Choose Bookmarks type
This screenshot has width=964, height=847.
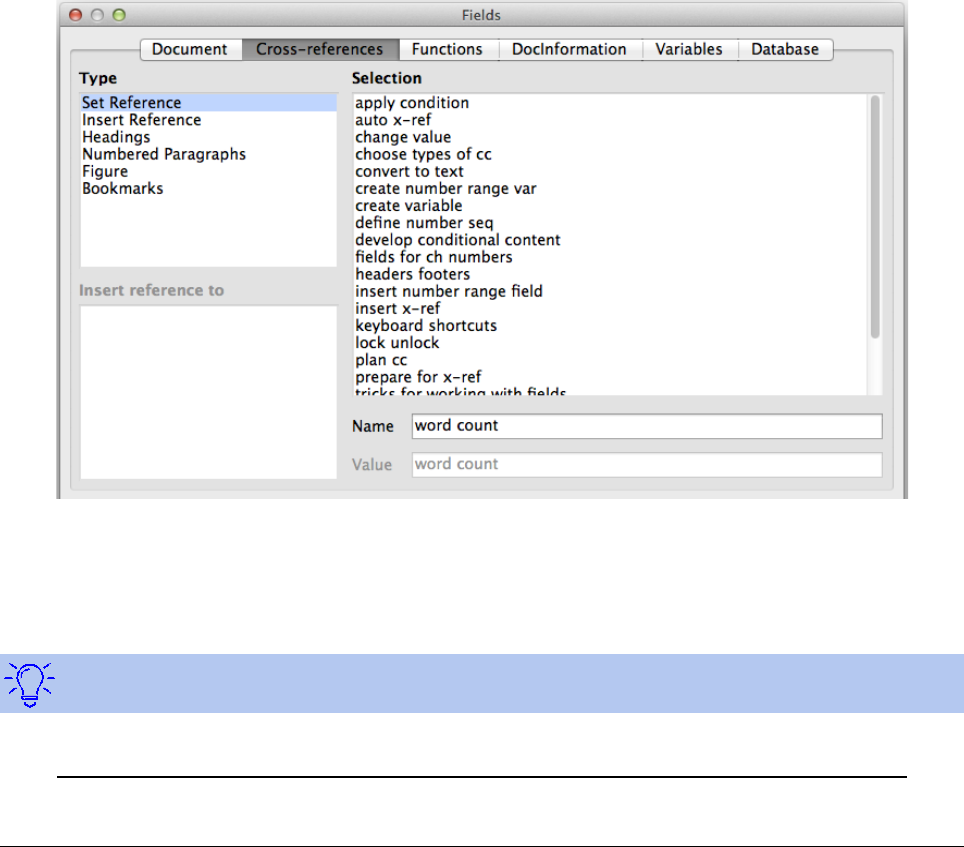(208, 189)
